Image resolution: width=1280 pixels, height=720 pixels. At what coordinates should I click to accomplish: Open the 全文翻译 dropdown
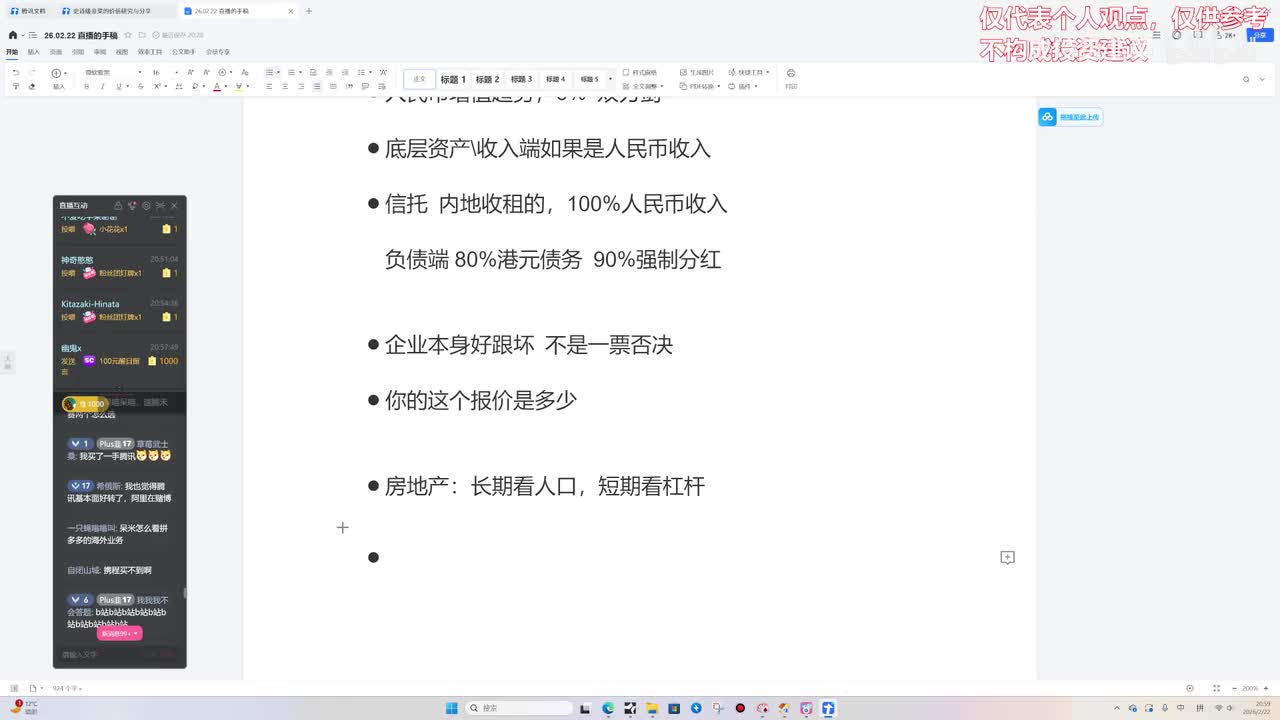(x=642, y=86)
